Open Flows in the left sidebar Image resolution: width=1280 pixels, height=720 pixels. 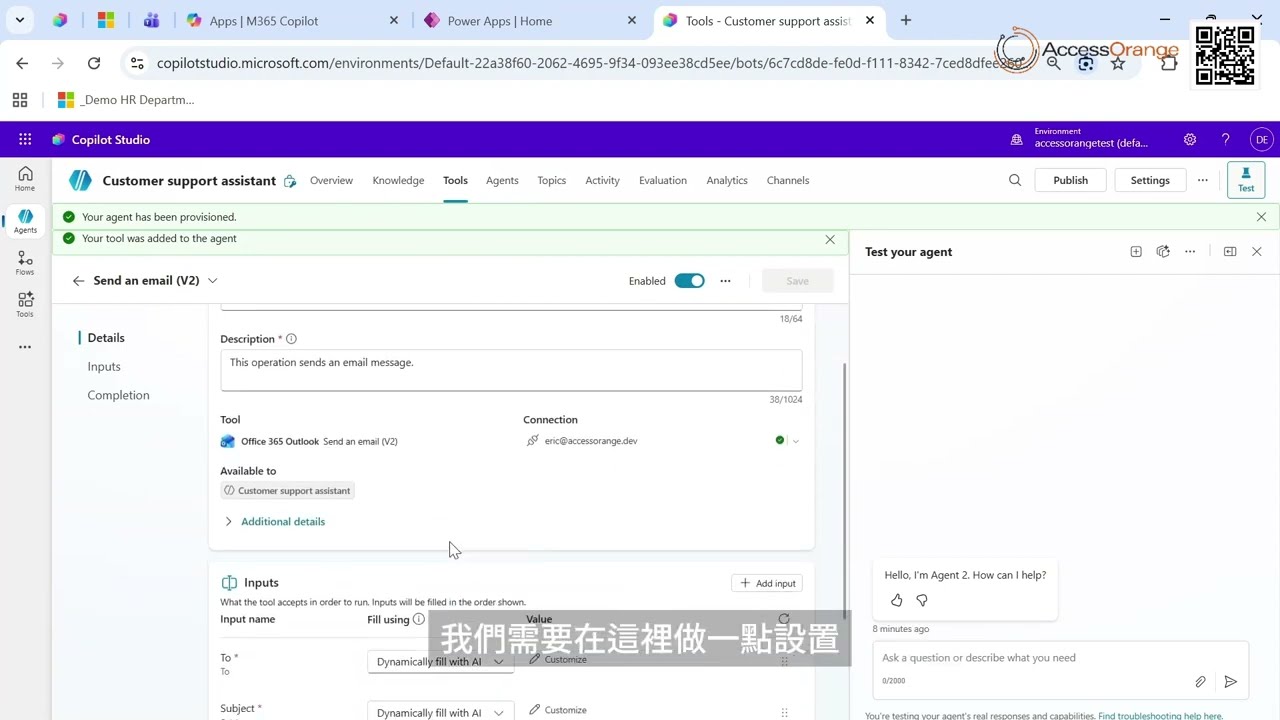pyautogui.click(x=25, y=264)
